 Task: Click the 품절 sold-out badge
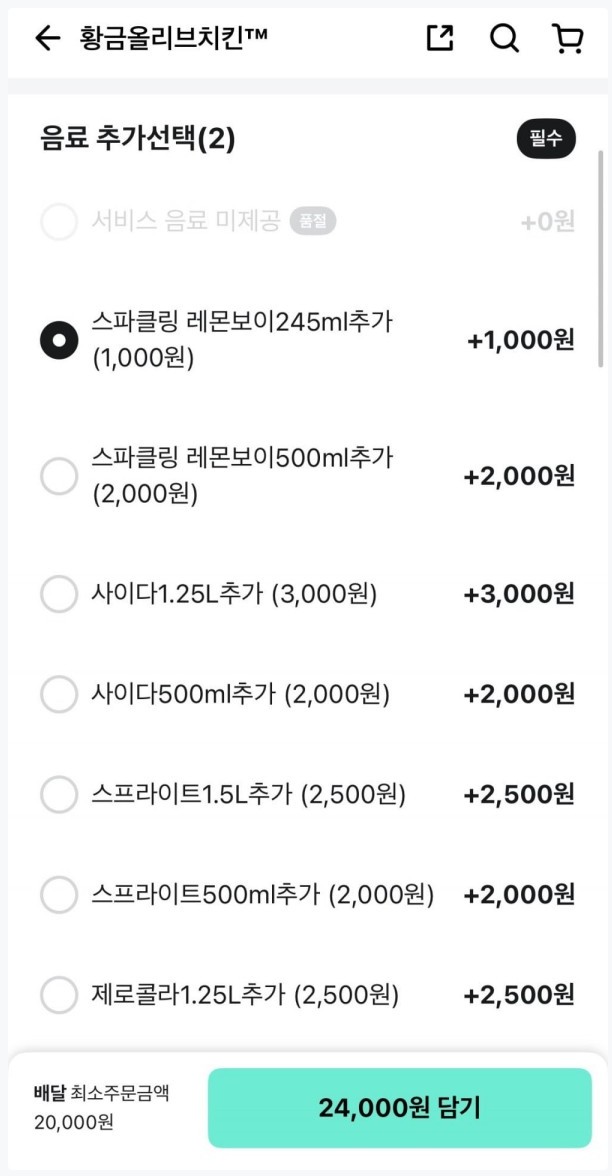tap(313, 221)
